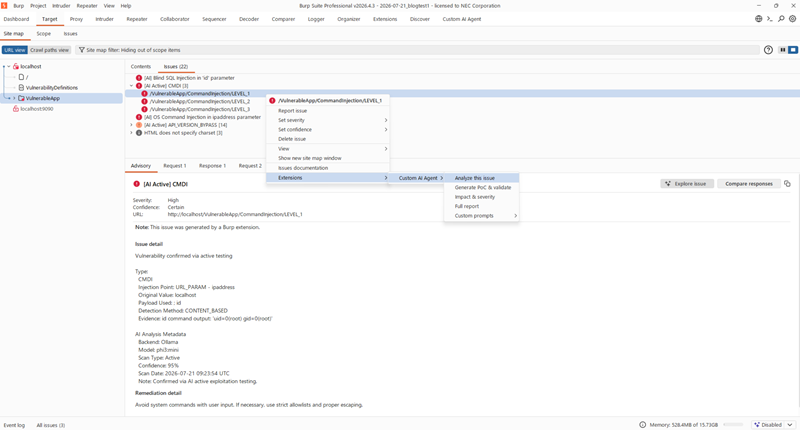Click the site map help question mark icon
Image resolution: width=800 pixels, height=430 pixels.
point(768,50)
